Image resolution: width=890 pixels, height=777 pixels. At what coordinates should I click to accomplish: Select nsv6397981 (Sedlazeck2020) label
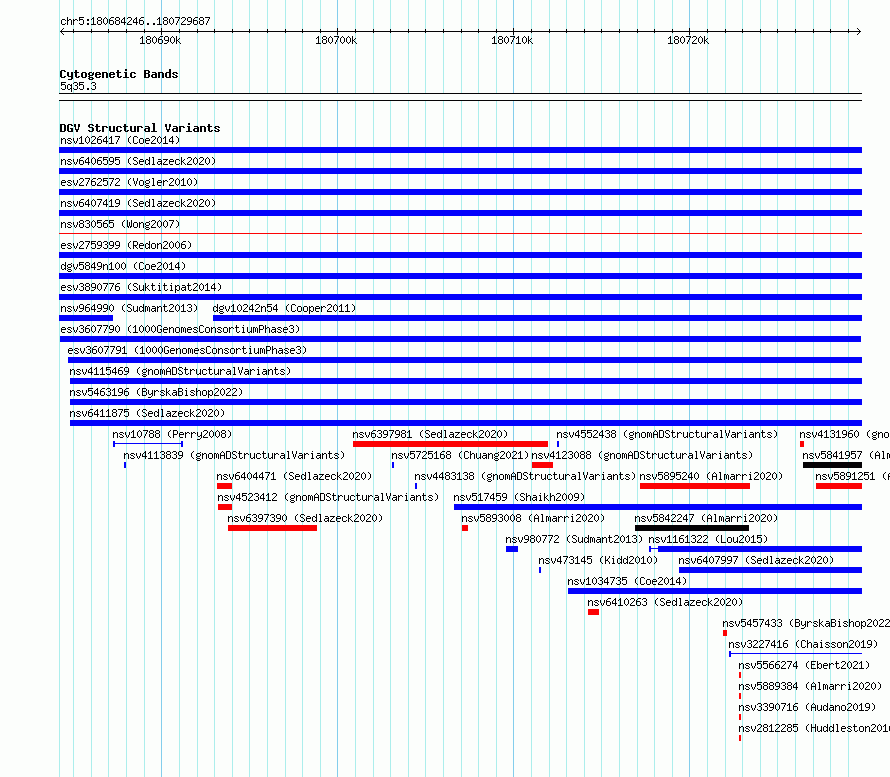430,434
